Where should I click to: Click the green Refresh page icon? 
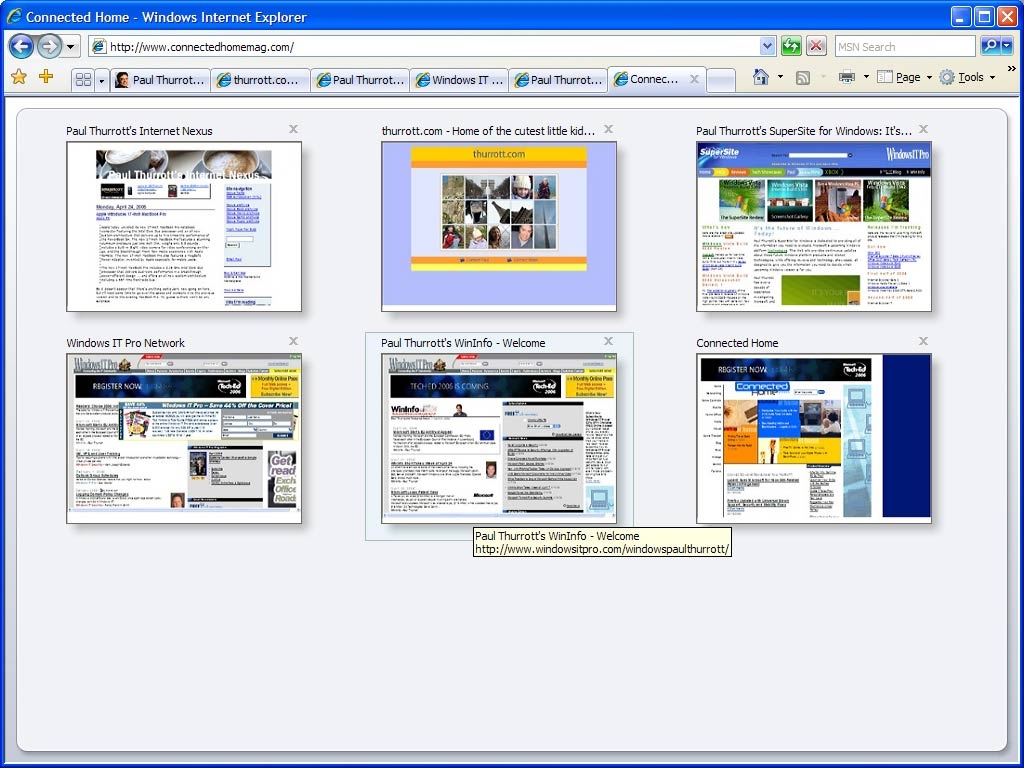tap(791, 46)
